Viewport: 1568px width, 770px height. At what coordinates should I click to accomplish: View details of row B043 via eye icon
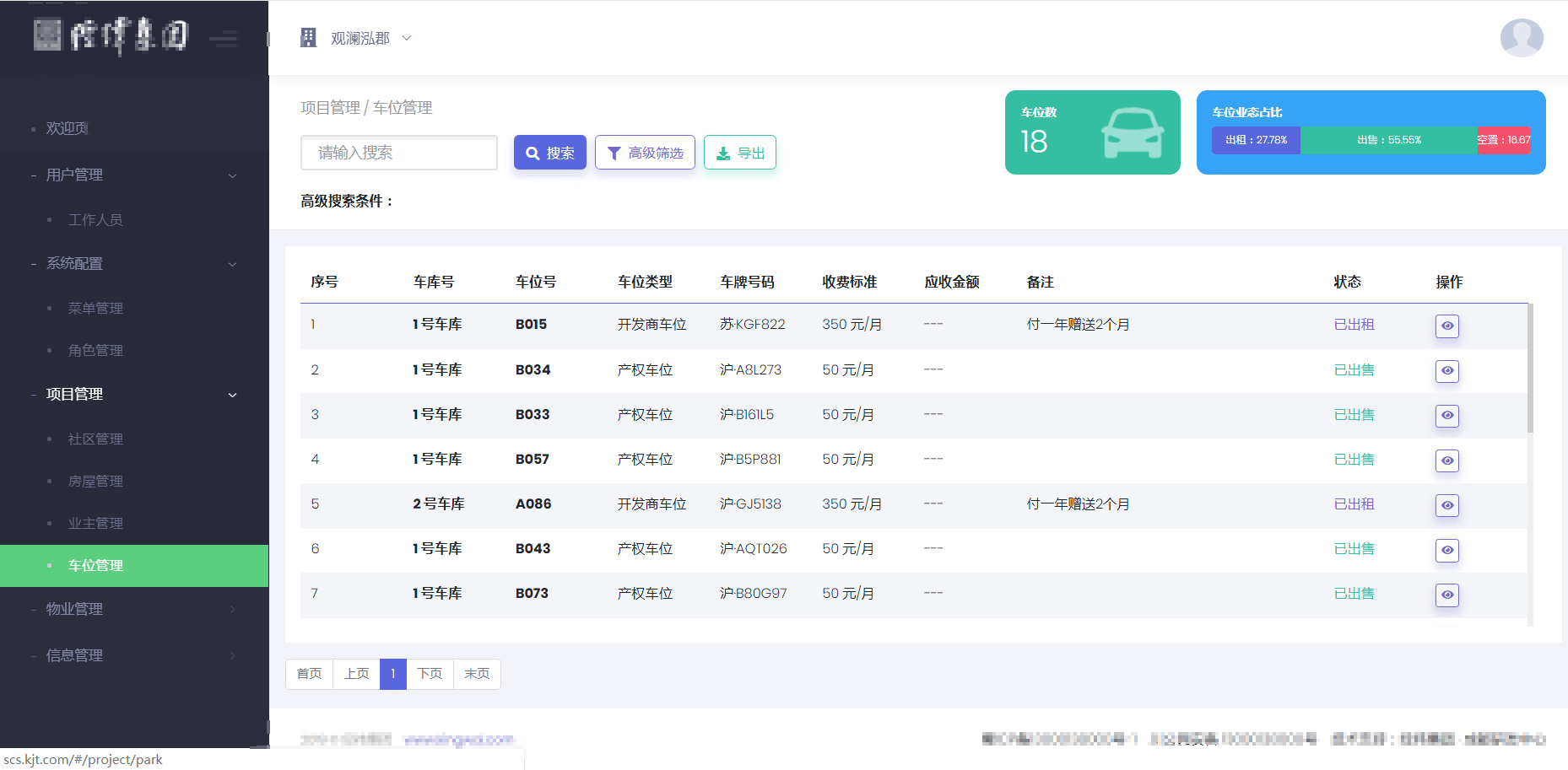[1447, 551]
